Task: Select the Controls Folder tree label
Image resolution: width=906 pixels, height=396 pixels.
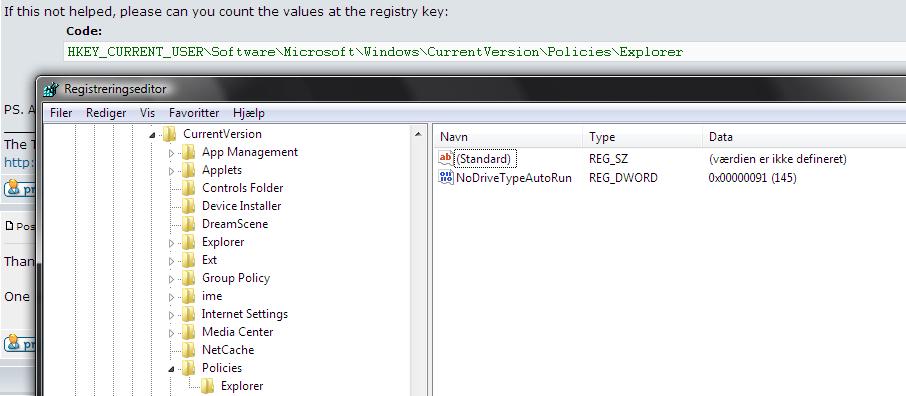Action: coord(243,188)
